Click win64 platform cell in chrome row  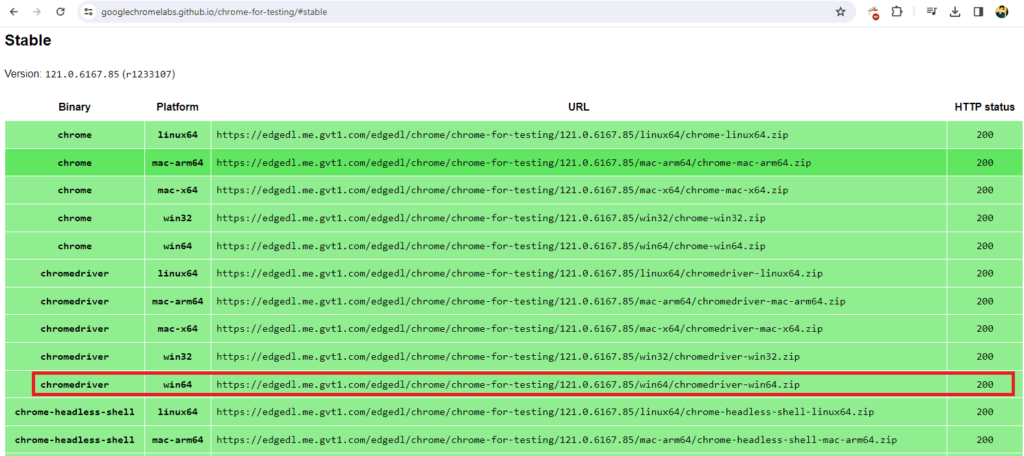[178, 246]
